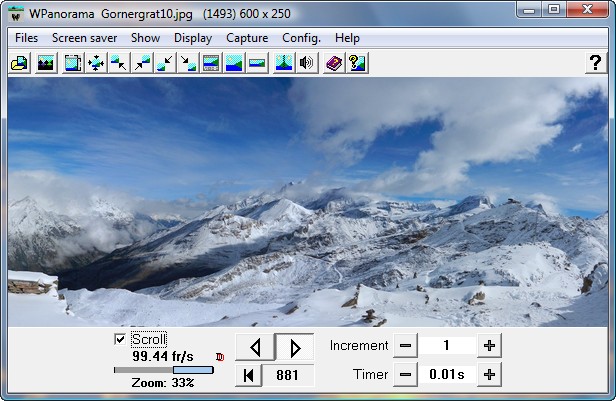Click the small red marker beside fr/s
Image resolution: width=616 pixels, height=401 pixels.
coord(220,357)
